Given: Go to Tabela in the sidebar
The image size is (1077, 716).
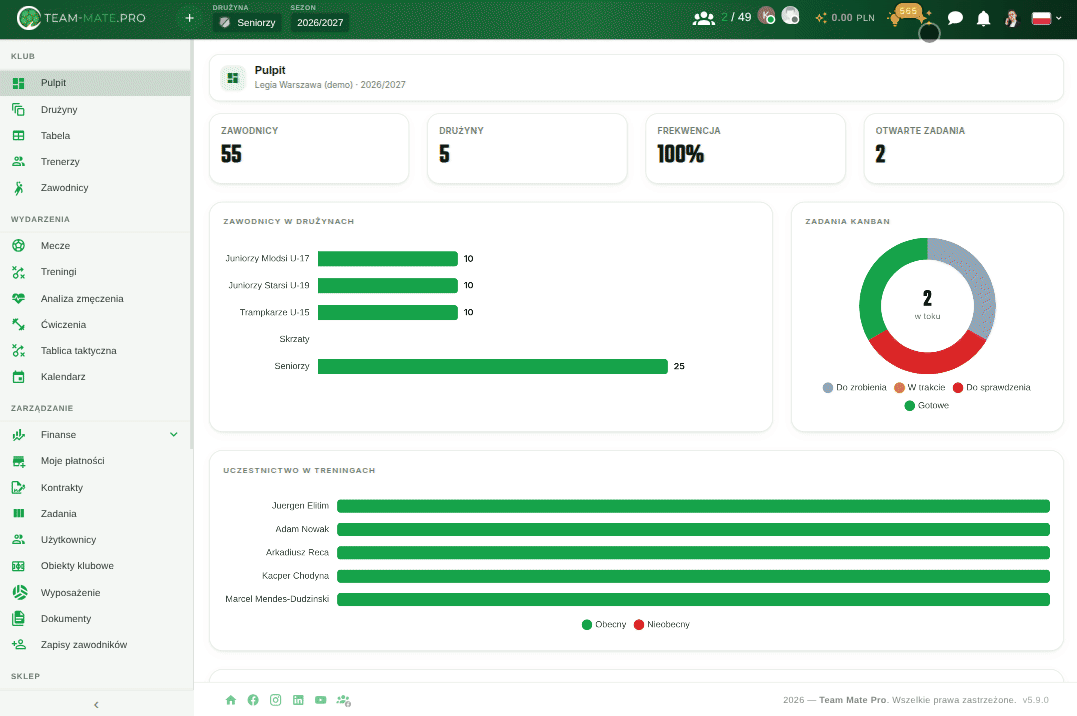Looking at the screenshot, I should click(x=95, y=136).
